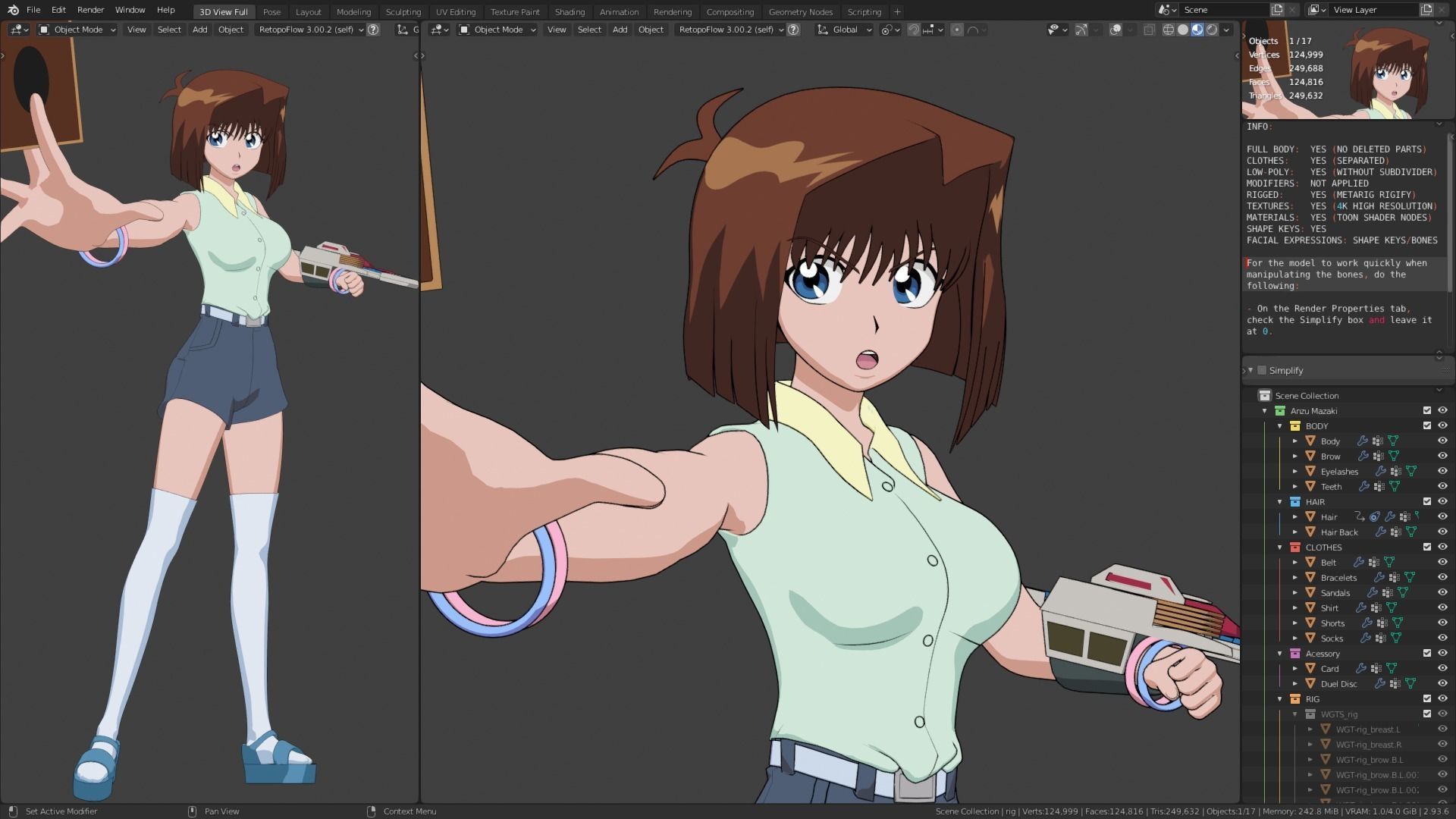Switch to the Shading workspace tab
The height and width of the screenshot is (819, 1456).
coord(570,11)
